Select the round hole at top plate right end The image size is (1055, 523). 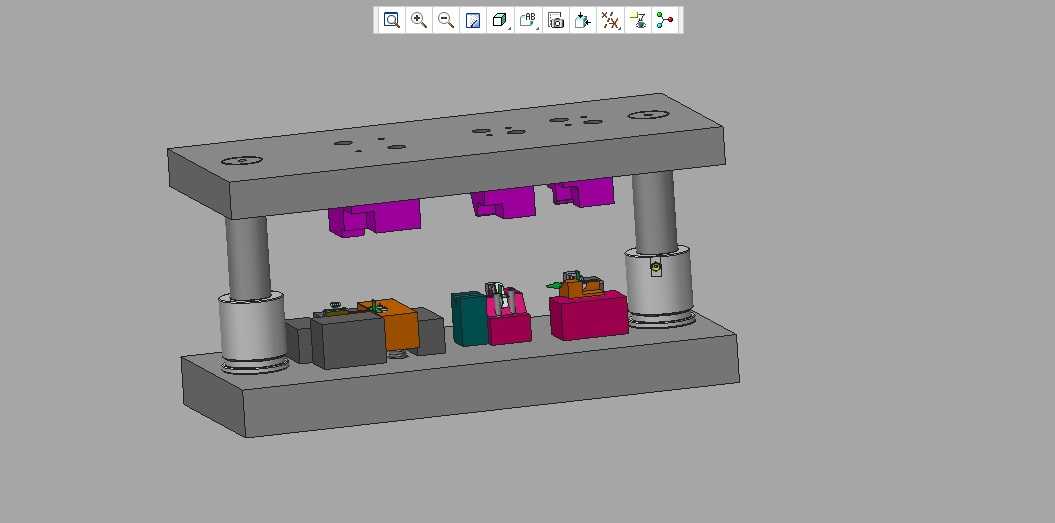(x=648, y=115)
